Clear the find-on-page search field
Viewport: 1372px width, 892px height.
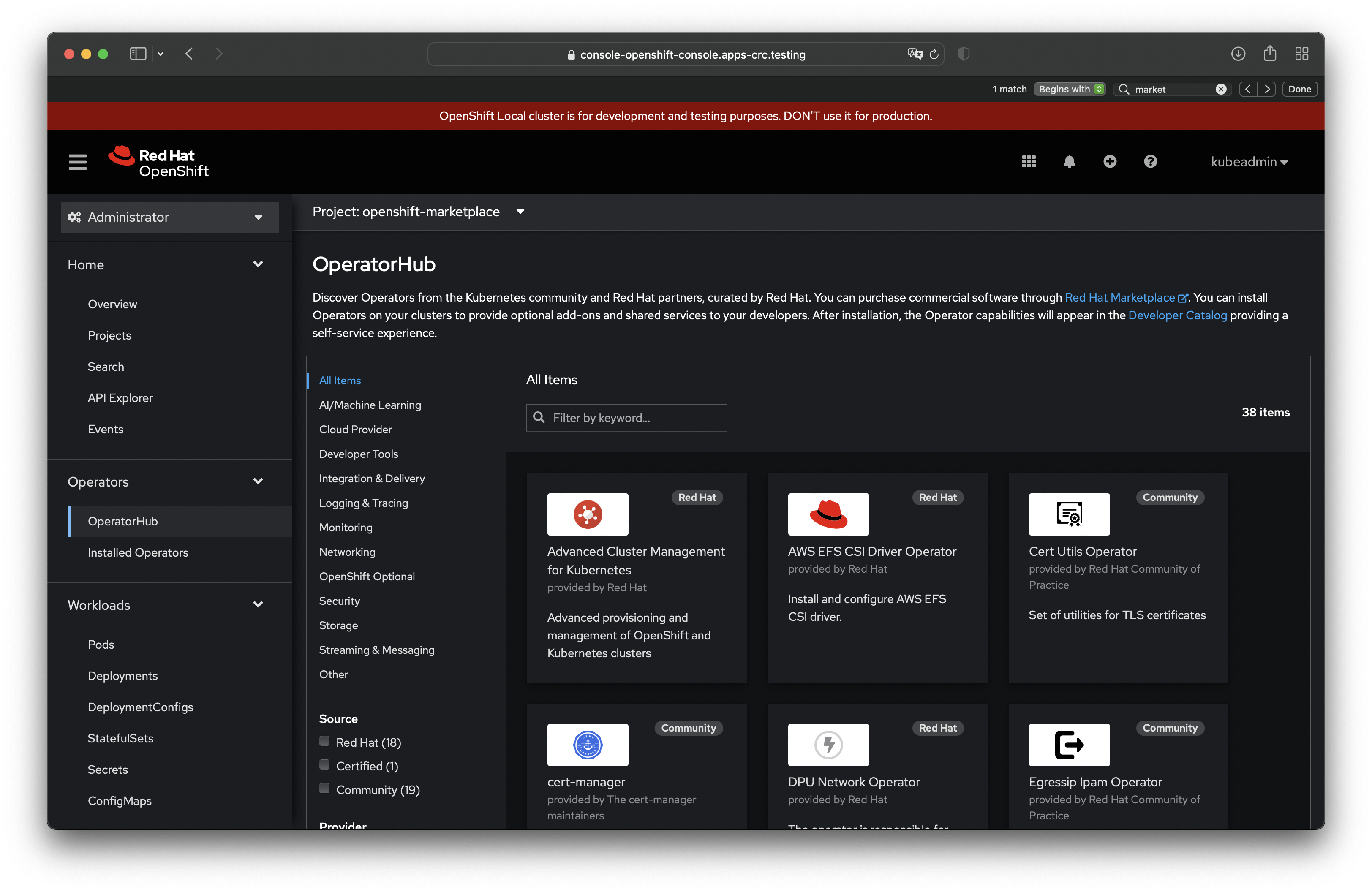[1220, 89]
